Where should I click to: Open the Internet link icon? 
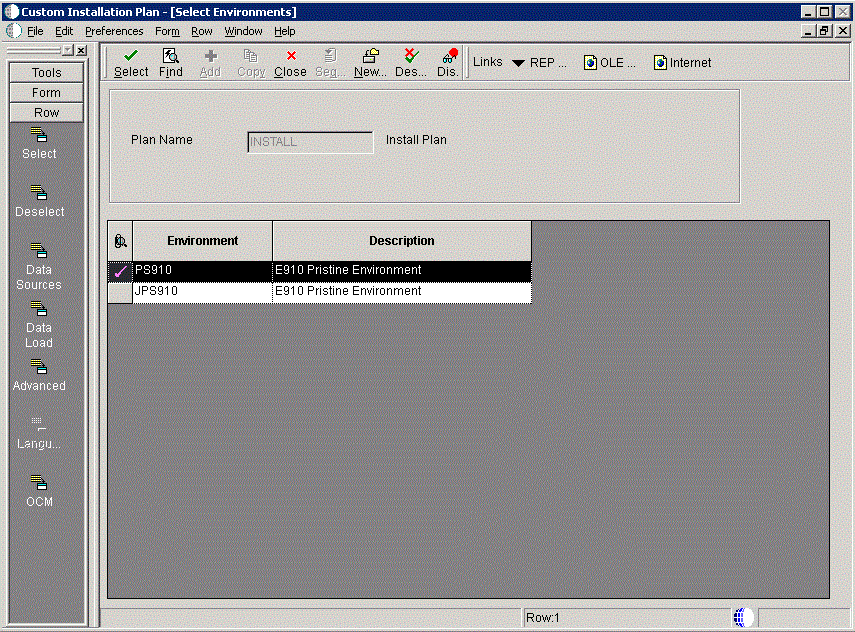point(660,63)
